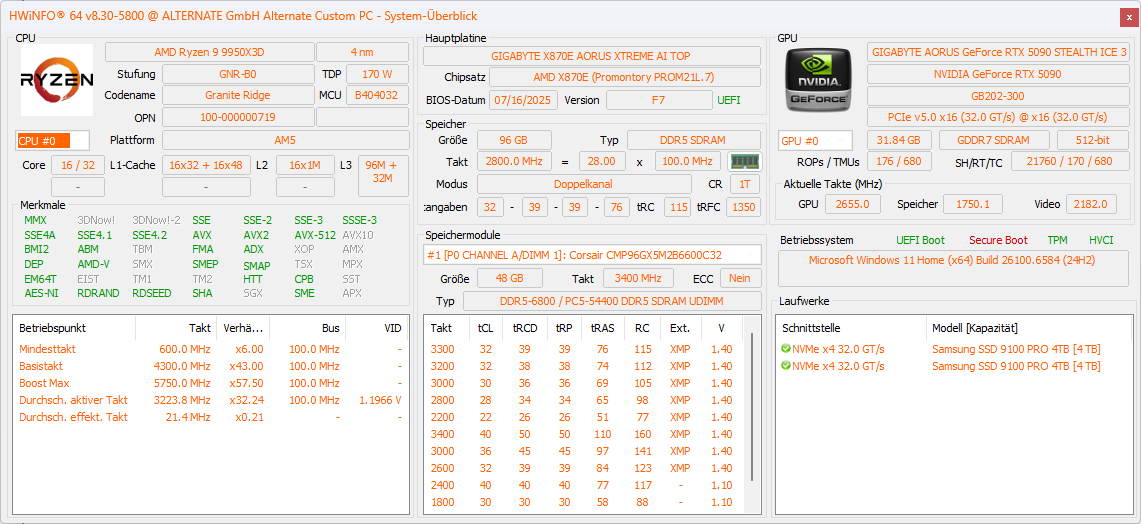This screenshot has width=1141, height=524.
Task: Click the 1350 tRFC field
Action: click(743, 207)
